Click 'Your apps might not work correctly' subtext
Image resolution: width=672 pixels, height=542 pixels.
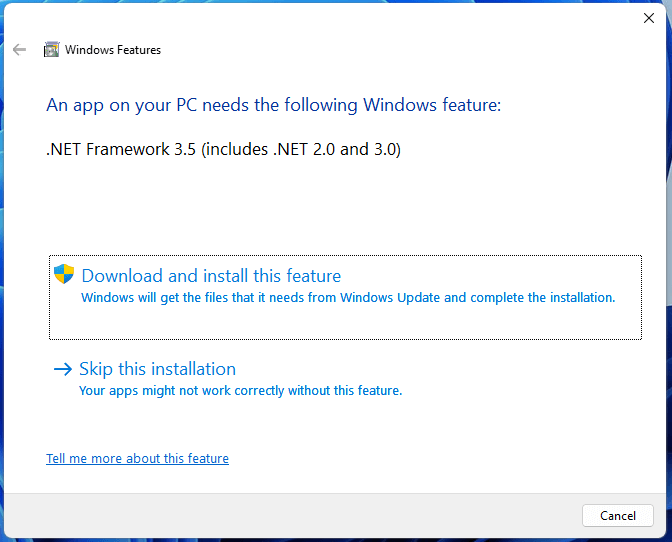tap(240, 390)
